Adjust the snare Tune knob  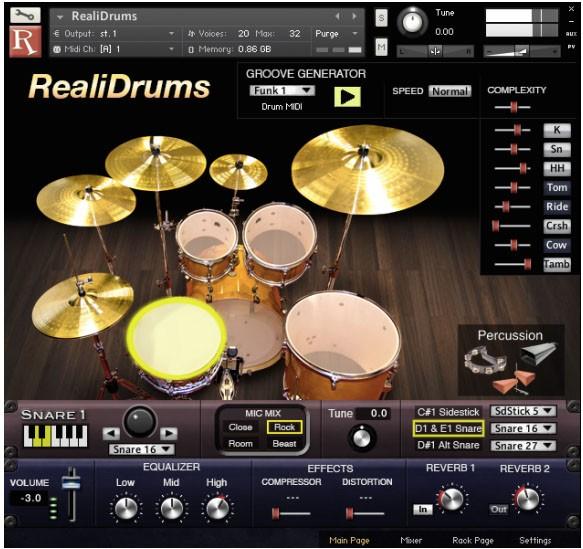click(362, 438)
